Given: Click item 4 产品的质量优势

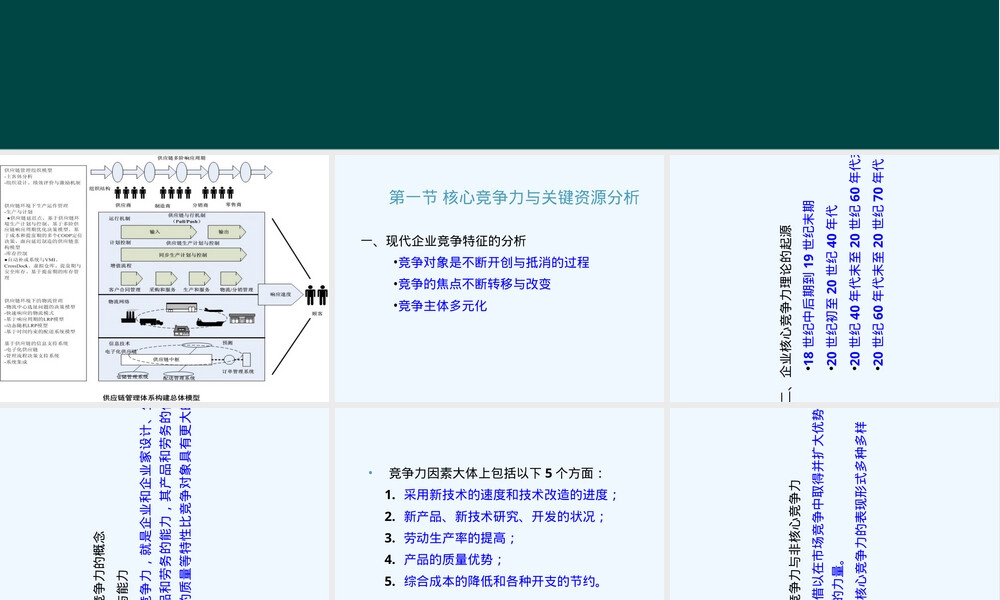Looking at the screenshot, I should click(444, 560).
